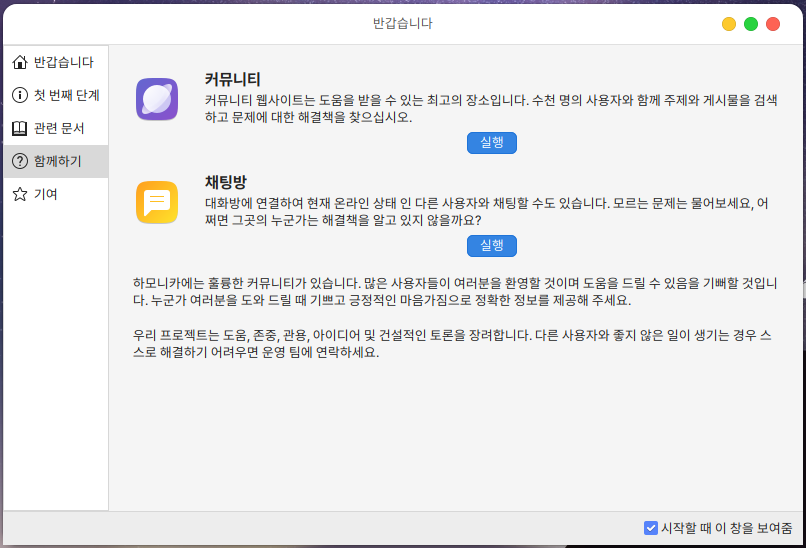Click the purple planet 커뮤니티 icon
Image resolution: width=806 pixels, height=548 pixels.
[157, 99]
